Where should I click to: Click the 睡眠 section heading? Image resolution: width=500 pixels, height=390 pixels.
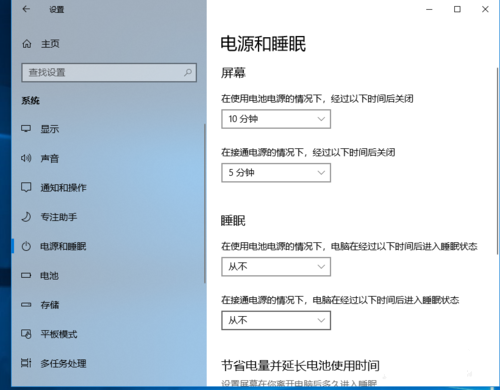tap(233, 221)
